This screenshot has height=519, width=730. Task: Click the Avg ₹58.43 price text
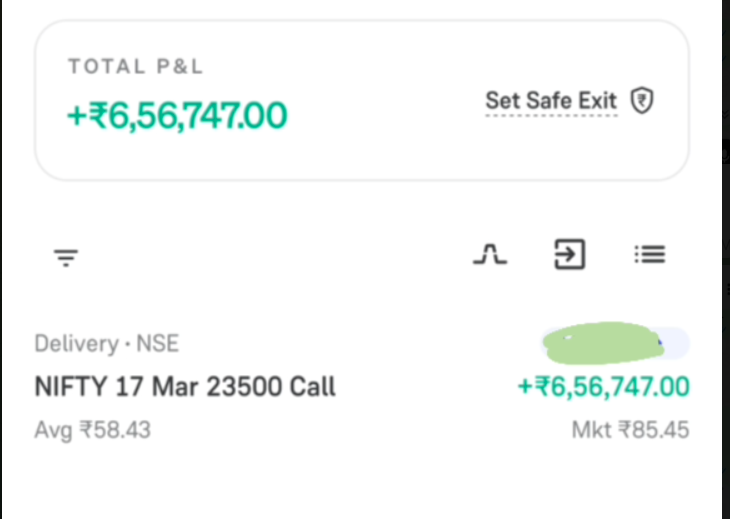pyautogui.click(x=92, y=431)
